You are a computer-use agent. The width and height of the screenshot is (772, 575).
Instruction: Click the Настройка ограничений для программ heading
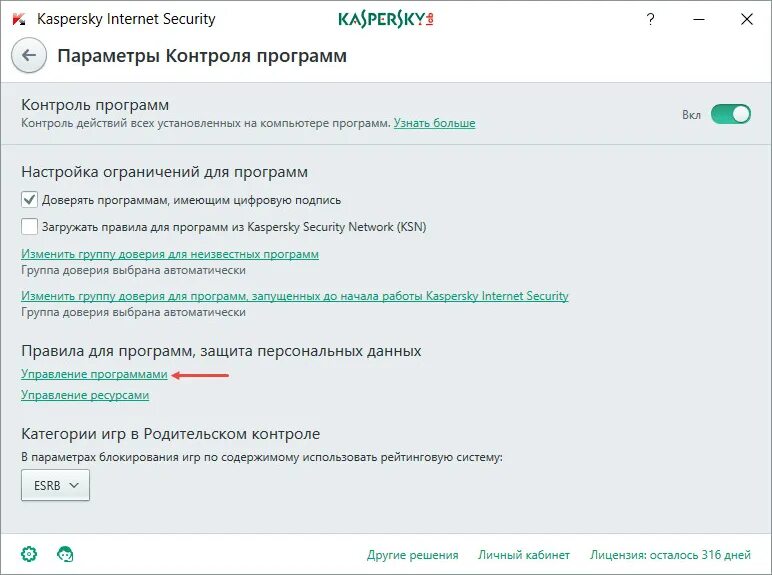tap(164, 172)
